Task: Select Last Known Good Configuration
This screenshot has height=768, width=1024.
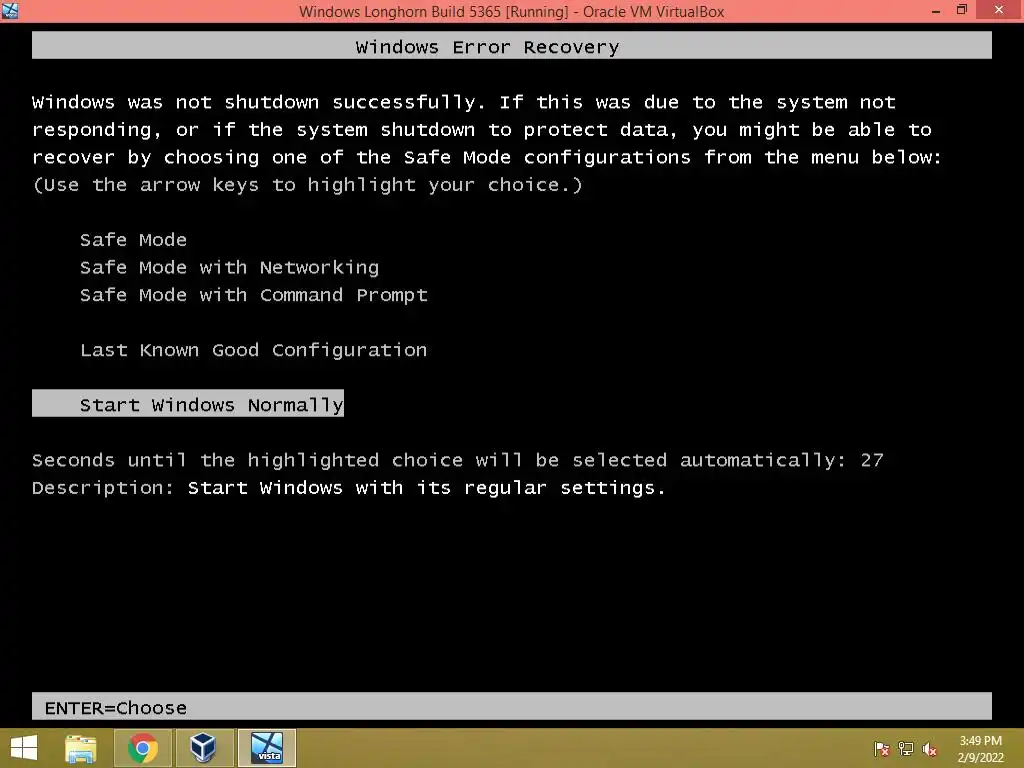Action: (x=253, y=350)
